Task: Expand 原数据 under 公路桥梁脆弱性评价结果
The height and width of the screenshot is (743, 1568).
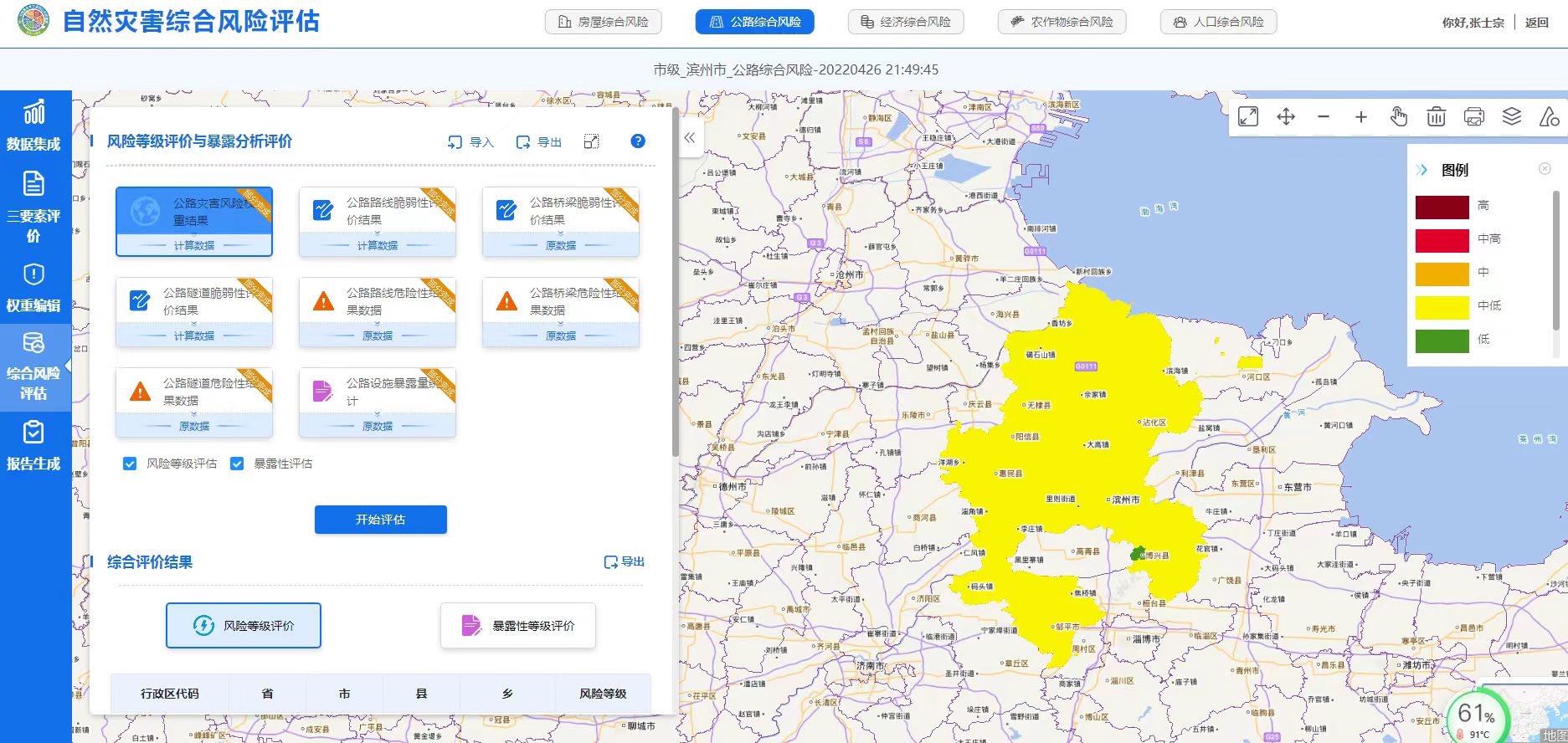Action: (561, 245)
